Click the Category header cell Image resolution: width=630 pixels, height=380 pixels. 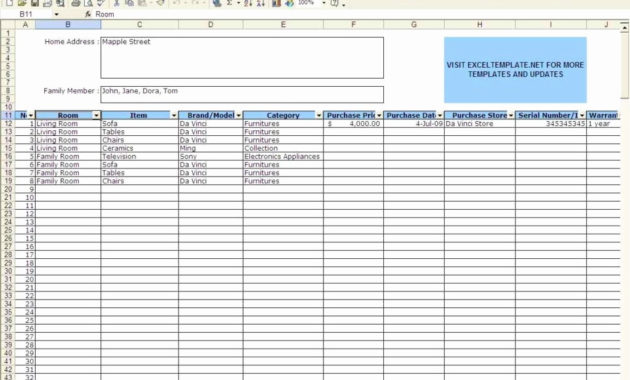coord(283,115)
